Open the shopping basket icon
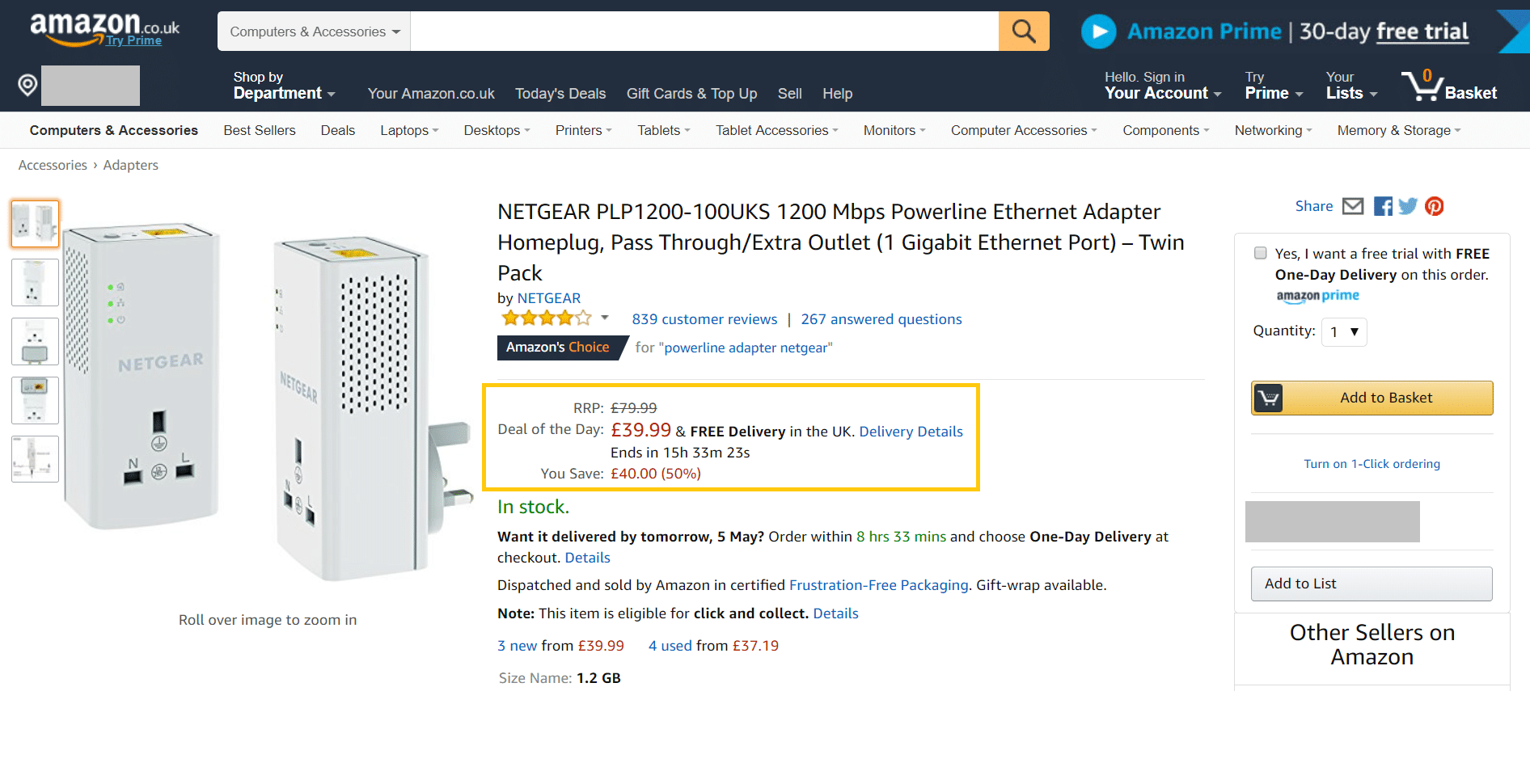The height and width of the screenshot is (784, 1530). click(x=1421, y=85)
